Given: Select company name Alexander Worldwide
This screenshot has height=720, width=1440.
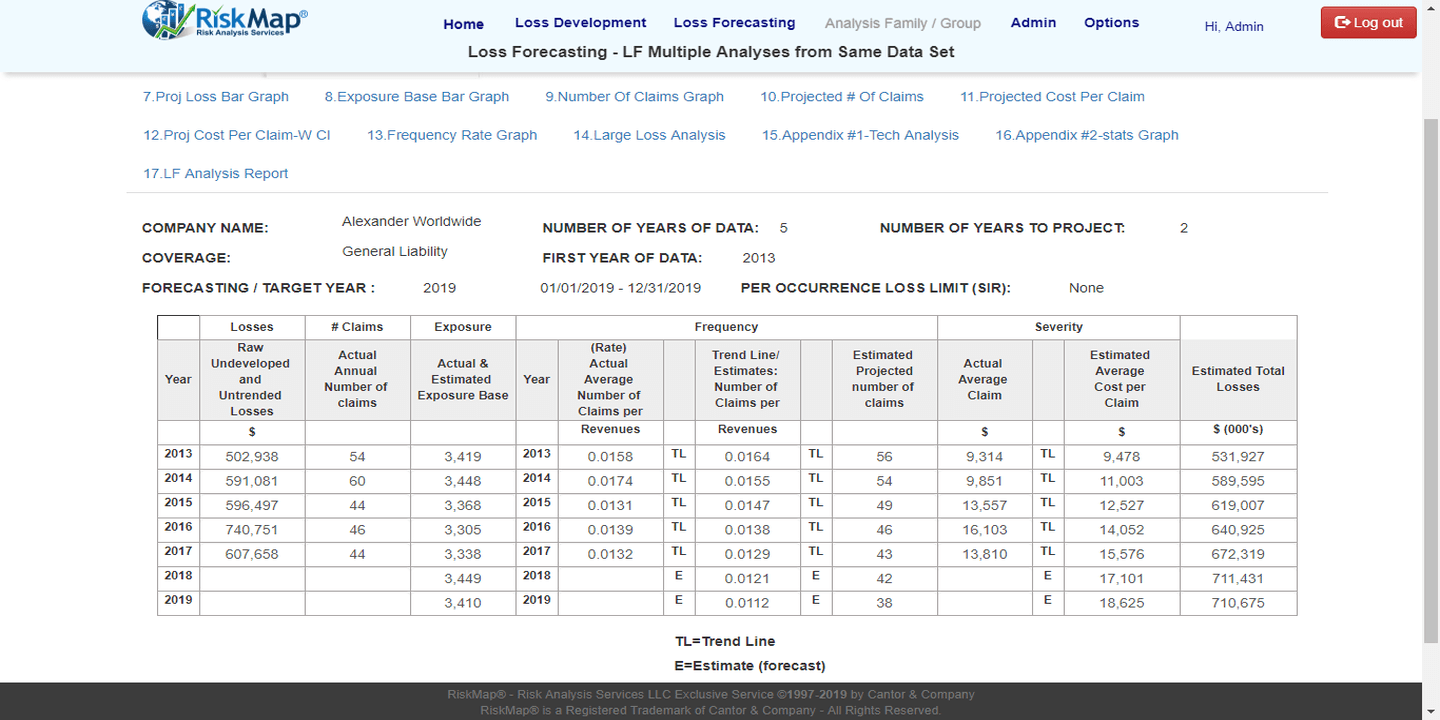Looking at the screenshot, I should pyautogui.click(x=411, y=221).
